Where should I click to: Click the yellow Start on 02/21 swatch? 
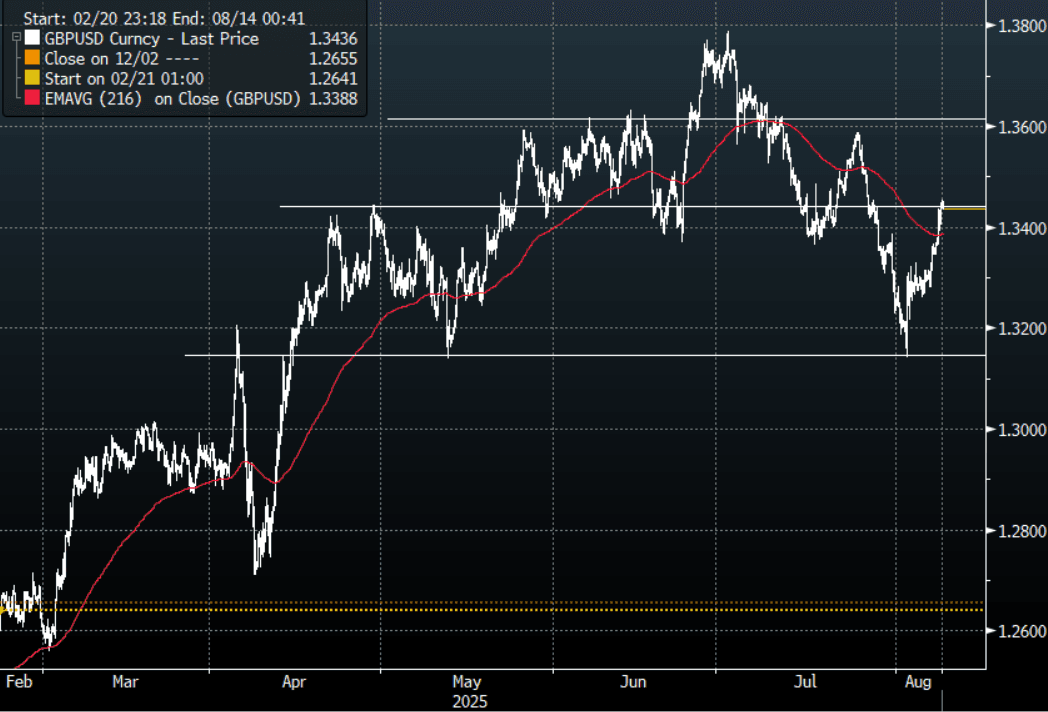(x=31, y=78)
